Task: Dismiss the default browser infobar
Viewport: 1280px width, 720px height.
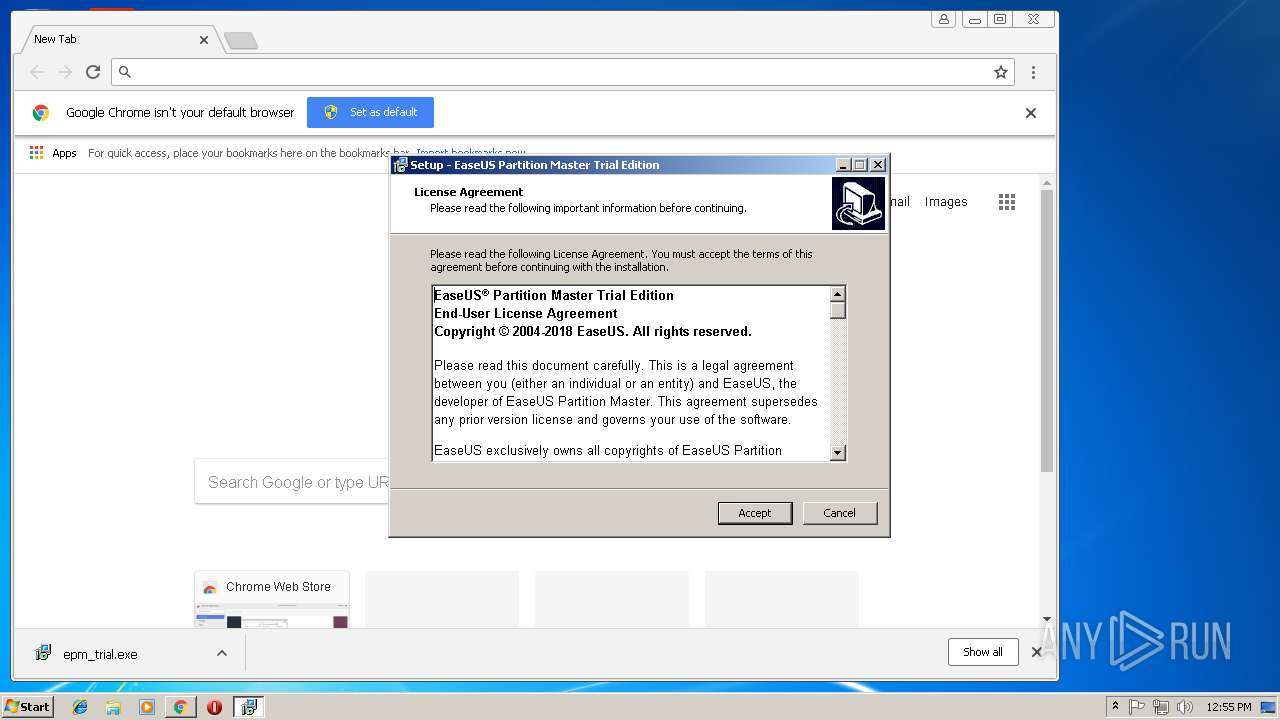Action: click(x=1031, y=113)
